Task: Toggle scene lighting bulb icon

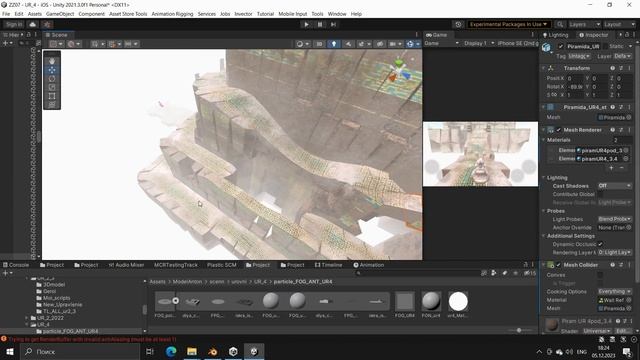Action: 334,44
